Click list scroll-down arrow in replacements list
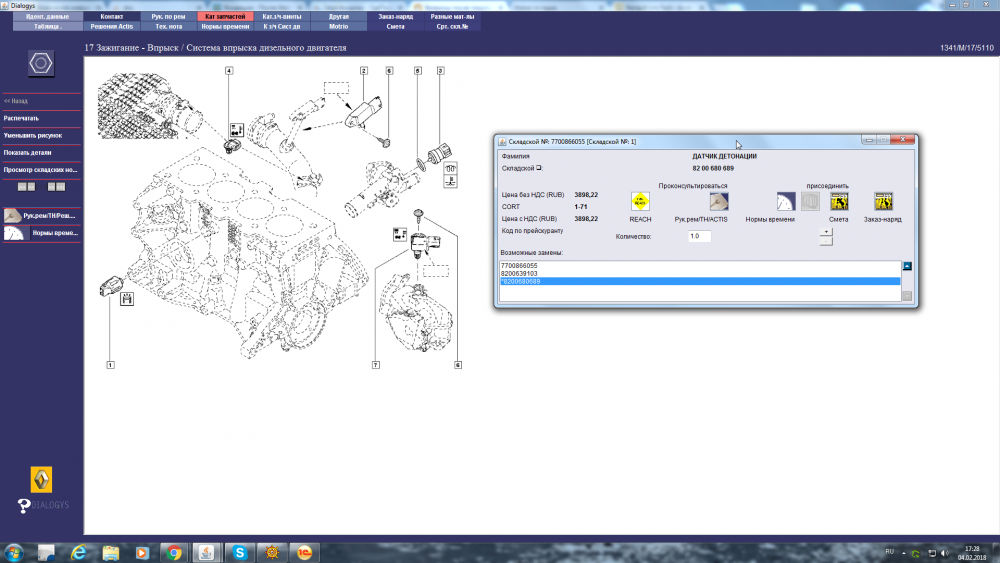The image size is (1000, 563). coord(907,296)
